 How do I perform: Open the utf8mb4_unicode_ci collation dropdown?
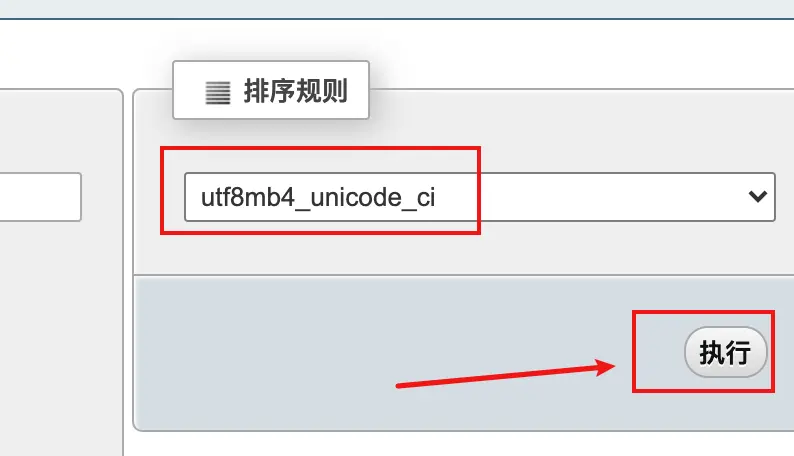[x=480, y=197]
